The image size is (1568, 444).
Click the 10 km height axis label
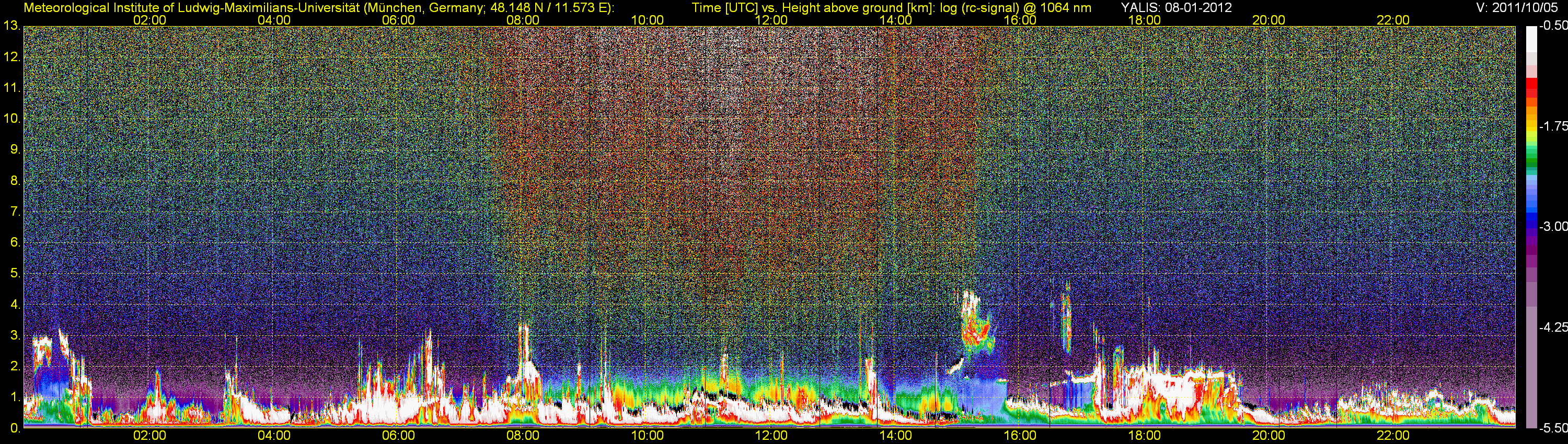click(11, 119)
